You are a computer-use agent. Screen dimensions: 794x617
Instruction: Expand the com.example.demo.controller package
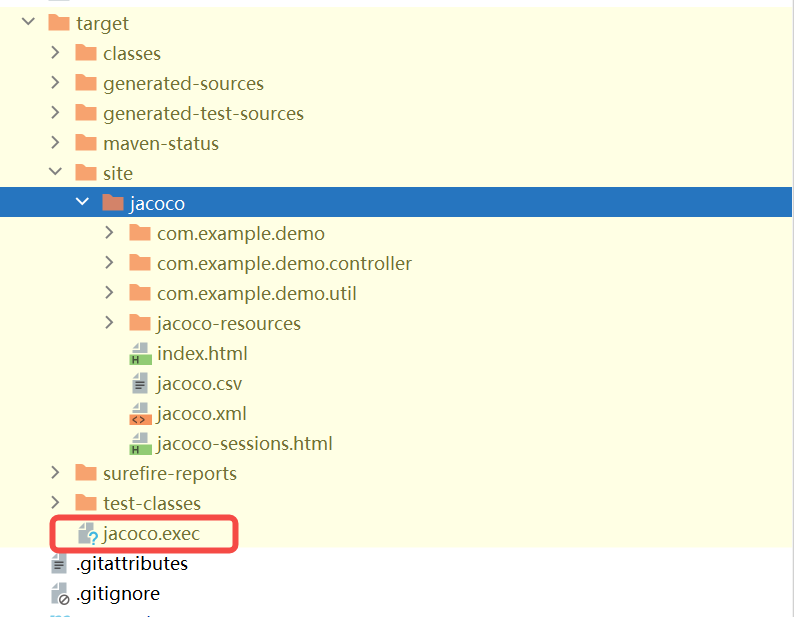point(109,263)
